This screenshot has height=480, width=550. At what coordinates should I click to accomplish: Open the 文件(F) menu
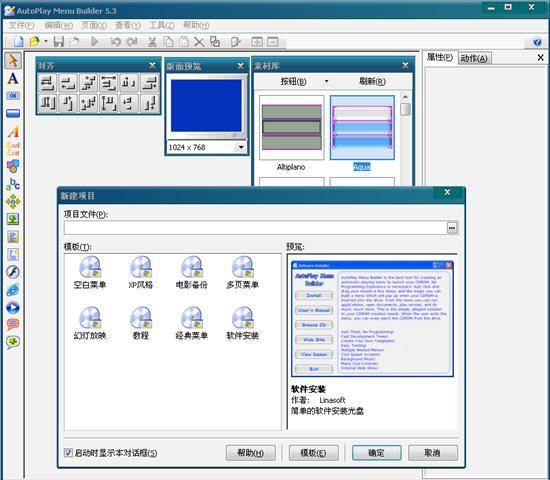[21, 25]
